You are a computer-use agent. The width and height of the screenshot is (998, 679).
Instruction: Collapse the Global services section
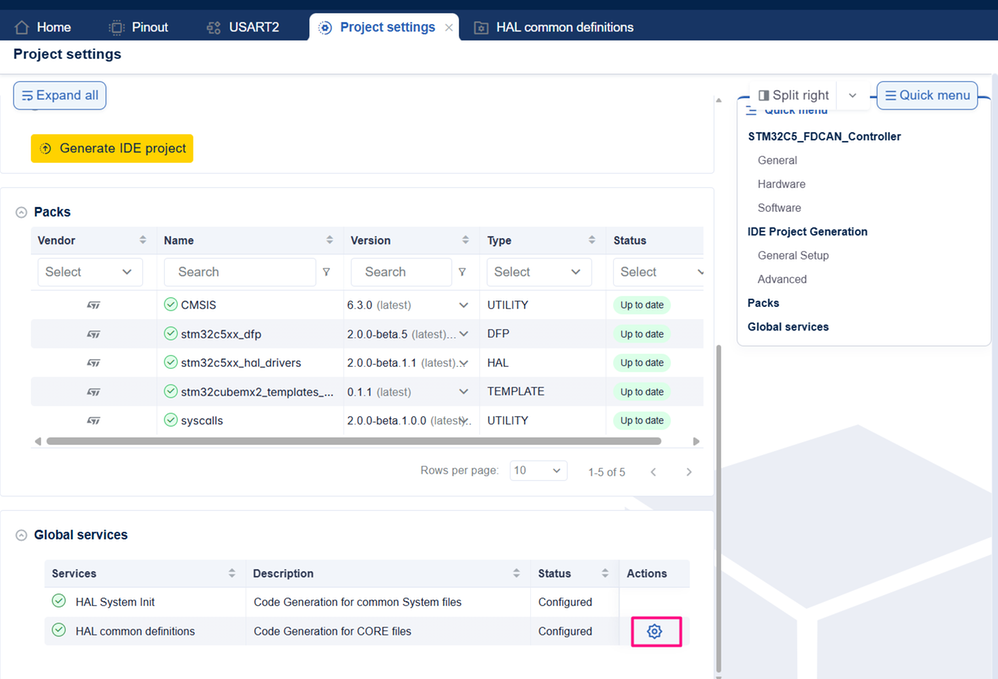click(21, 535)
